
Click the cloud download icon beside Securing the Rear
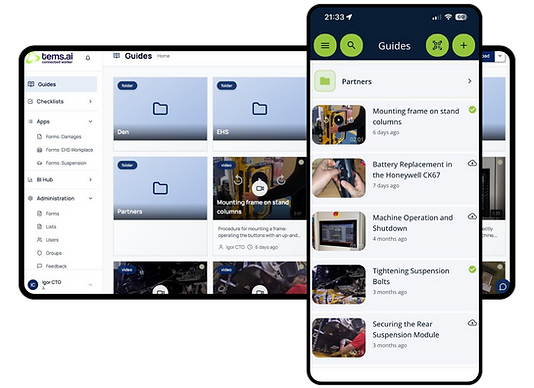tap(472, 323)
